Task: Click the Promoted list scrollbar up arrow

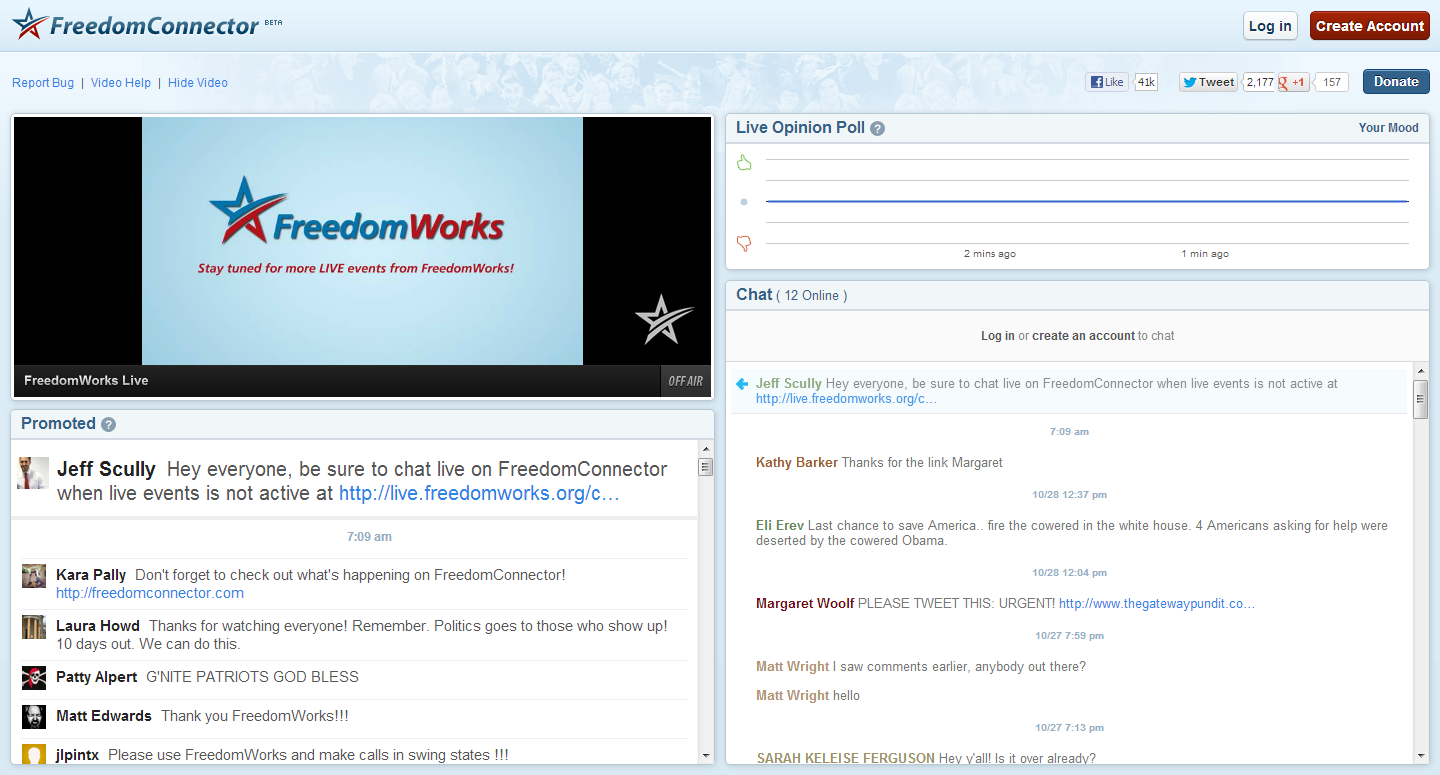Action: pos(706,449)
